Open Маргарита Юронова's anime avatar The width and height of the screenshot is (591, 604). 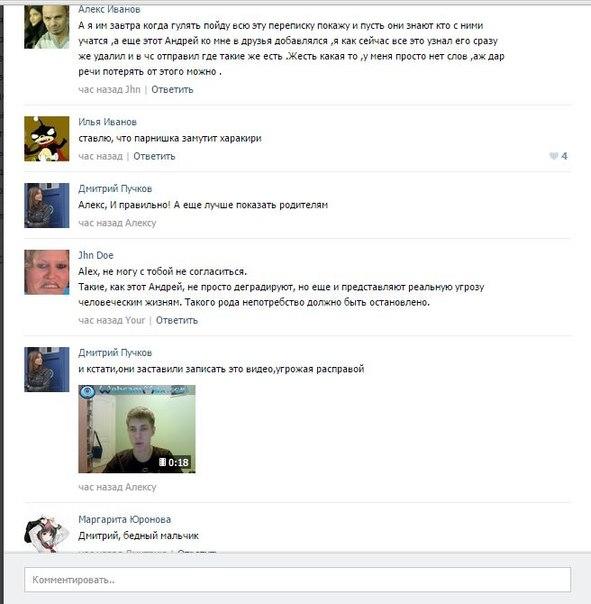click(x=47, y=534)
